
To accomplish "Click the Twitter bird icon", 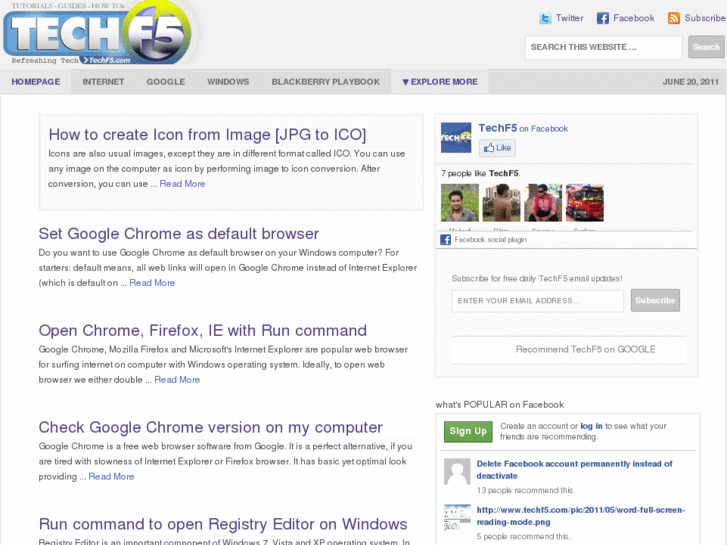I will tap(545, 18).
